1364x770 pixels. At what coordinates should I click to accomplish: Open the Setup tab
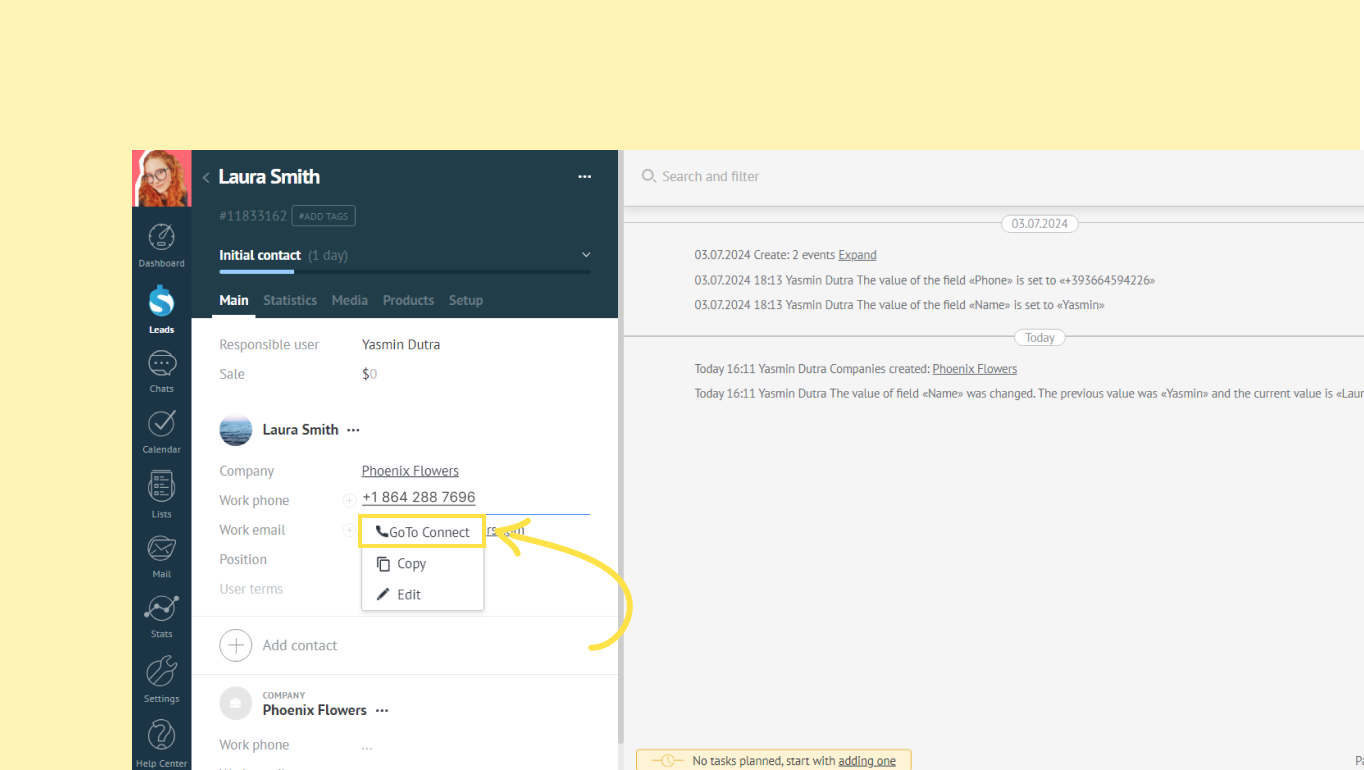pos(466,300)
